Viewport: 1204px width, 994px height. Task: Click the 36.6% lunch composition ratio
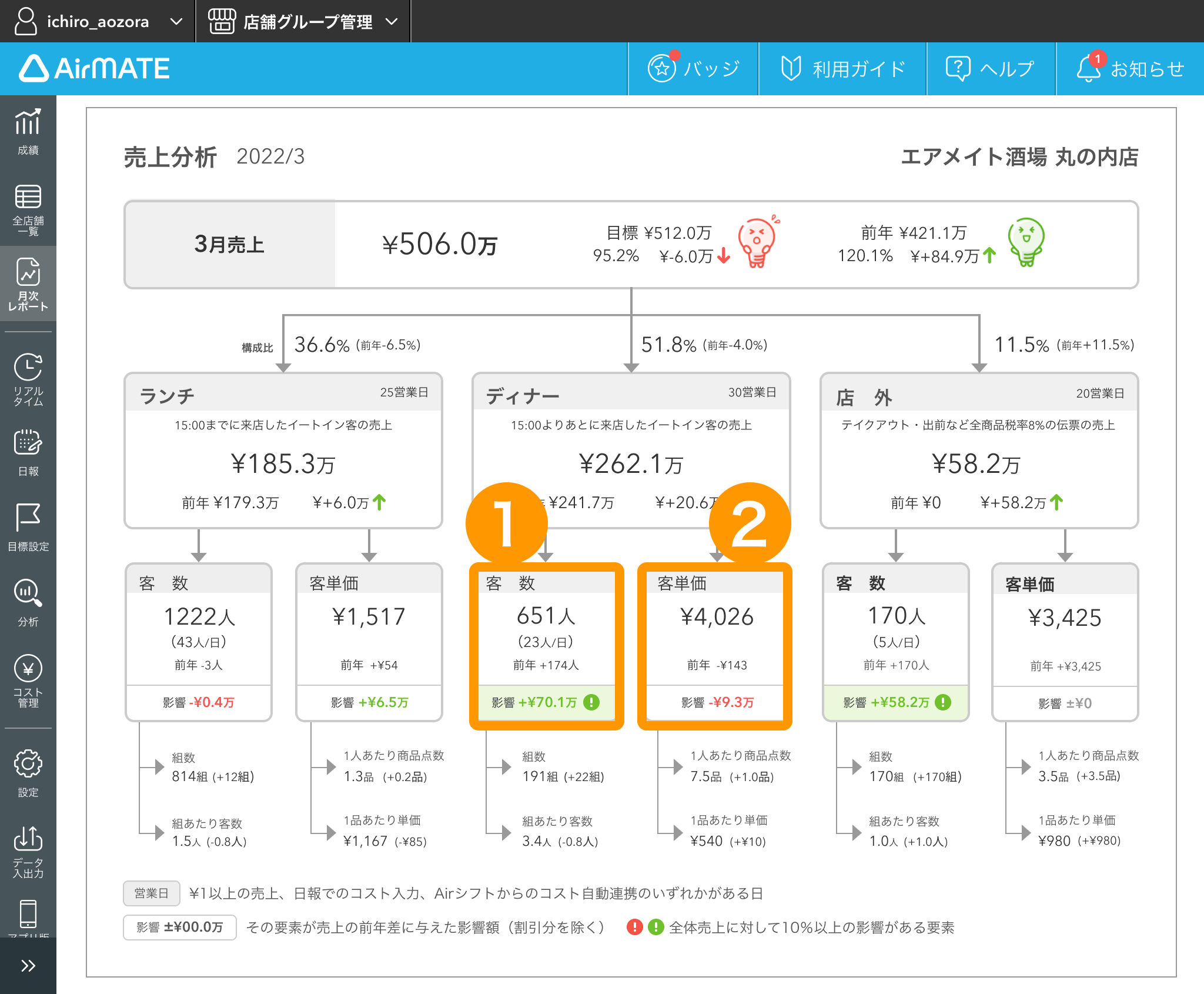322,345
